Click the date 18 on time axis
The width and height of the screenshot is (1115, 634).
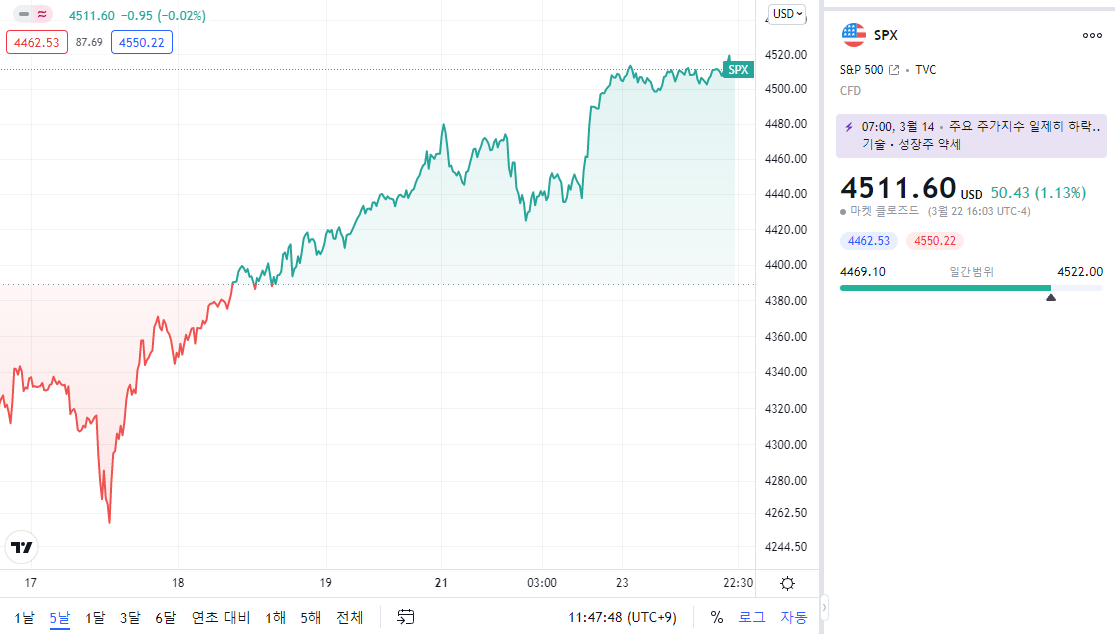tap(178, 583)
